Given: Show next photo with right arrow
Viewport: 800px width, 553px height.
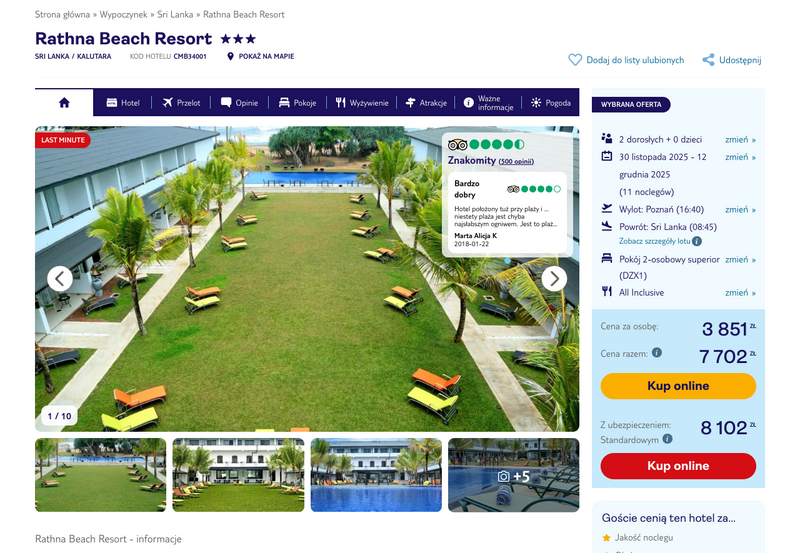Looking at the screenshot, I should tap(554, 279).
